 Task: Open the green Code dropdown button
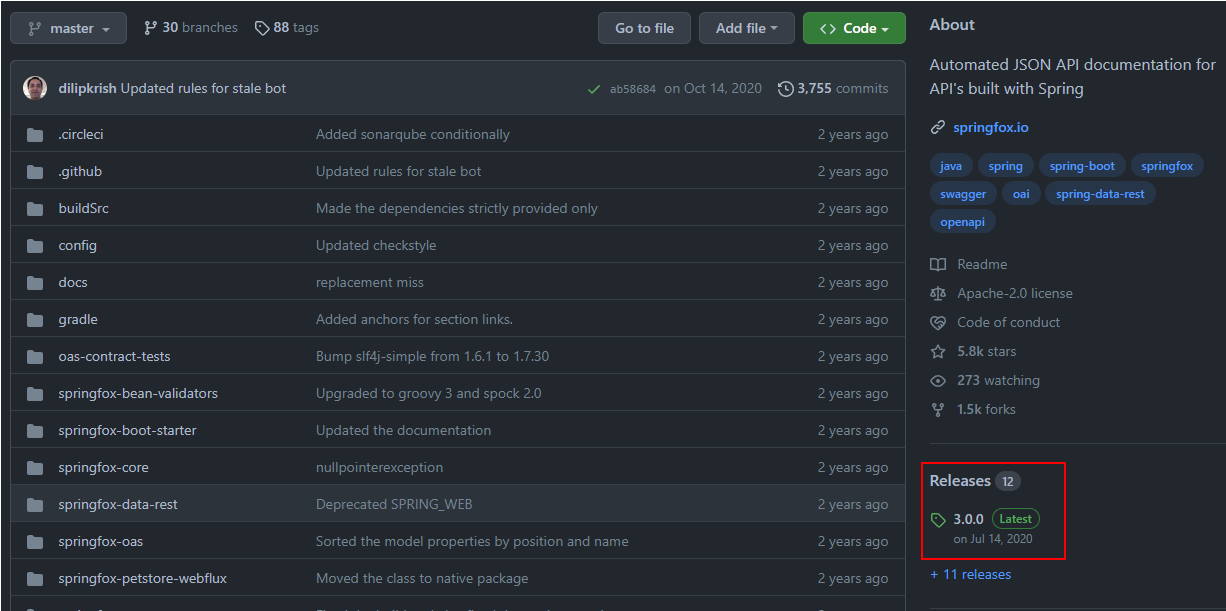[854, 28]
